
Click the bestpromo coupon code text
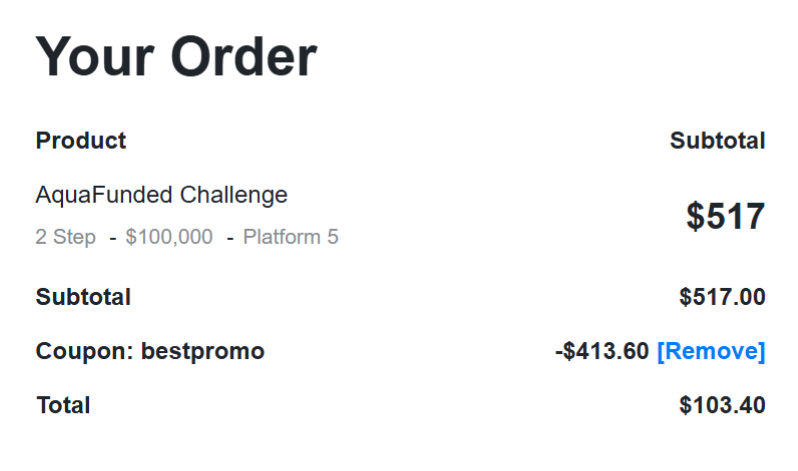point(203,351)
